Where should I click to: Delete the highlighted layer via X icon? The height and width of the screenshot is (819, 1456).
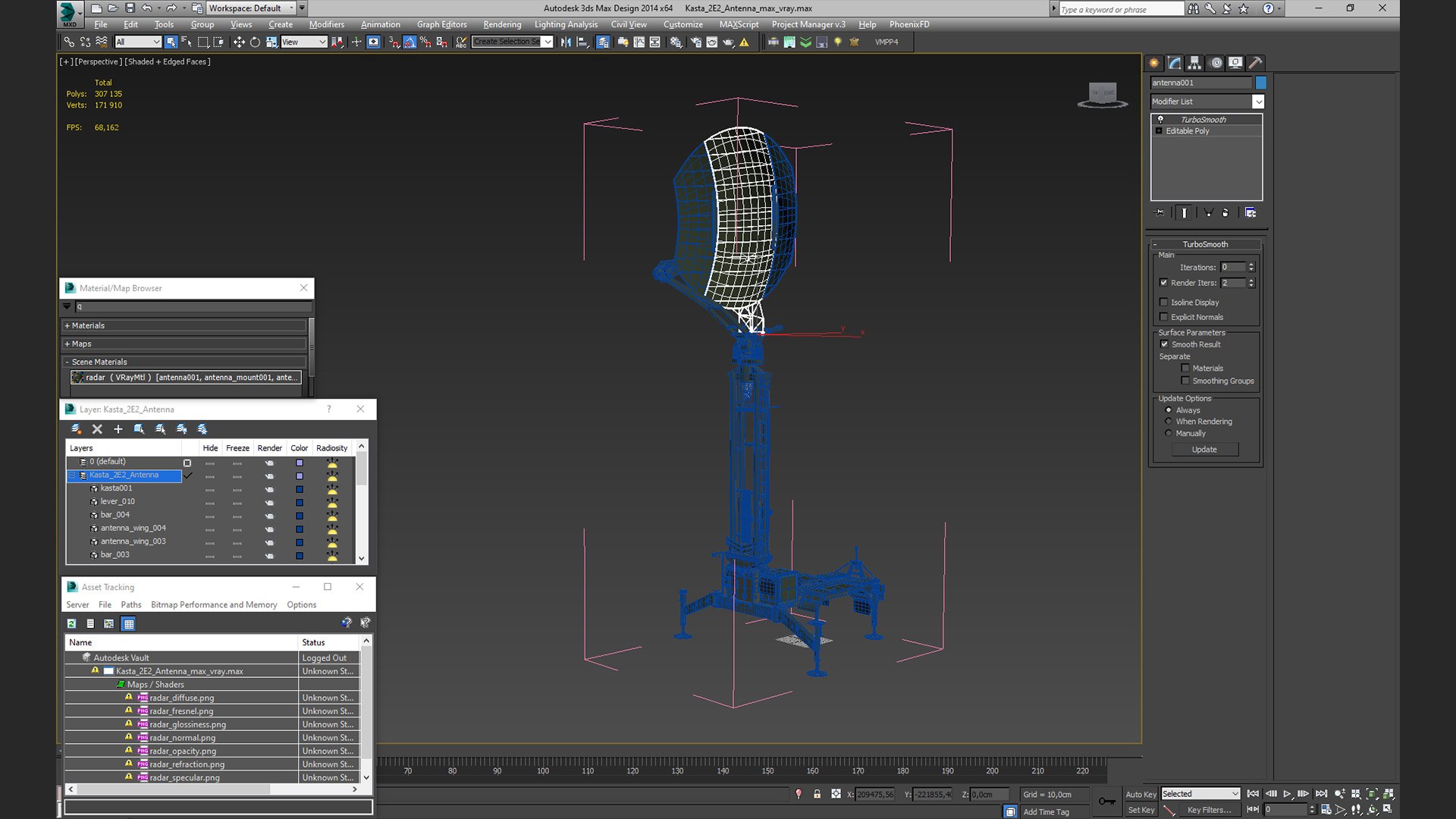click(97, 429)
